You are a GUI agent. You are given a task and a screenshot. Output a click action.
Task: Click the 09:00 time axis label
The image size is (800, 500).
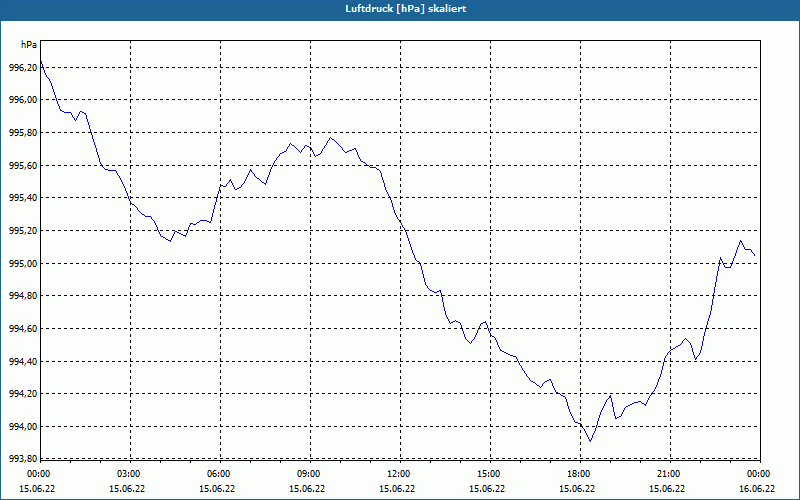(310, 474)
